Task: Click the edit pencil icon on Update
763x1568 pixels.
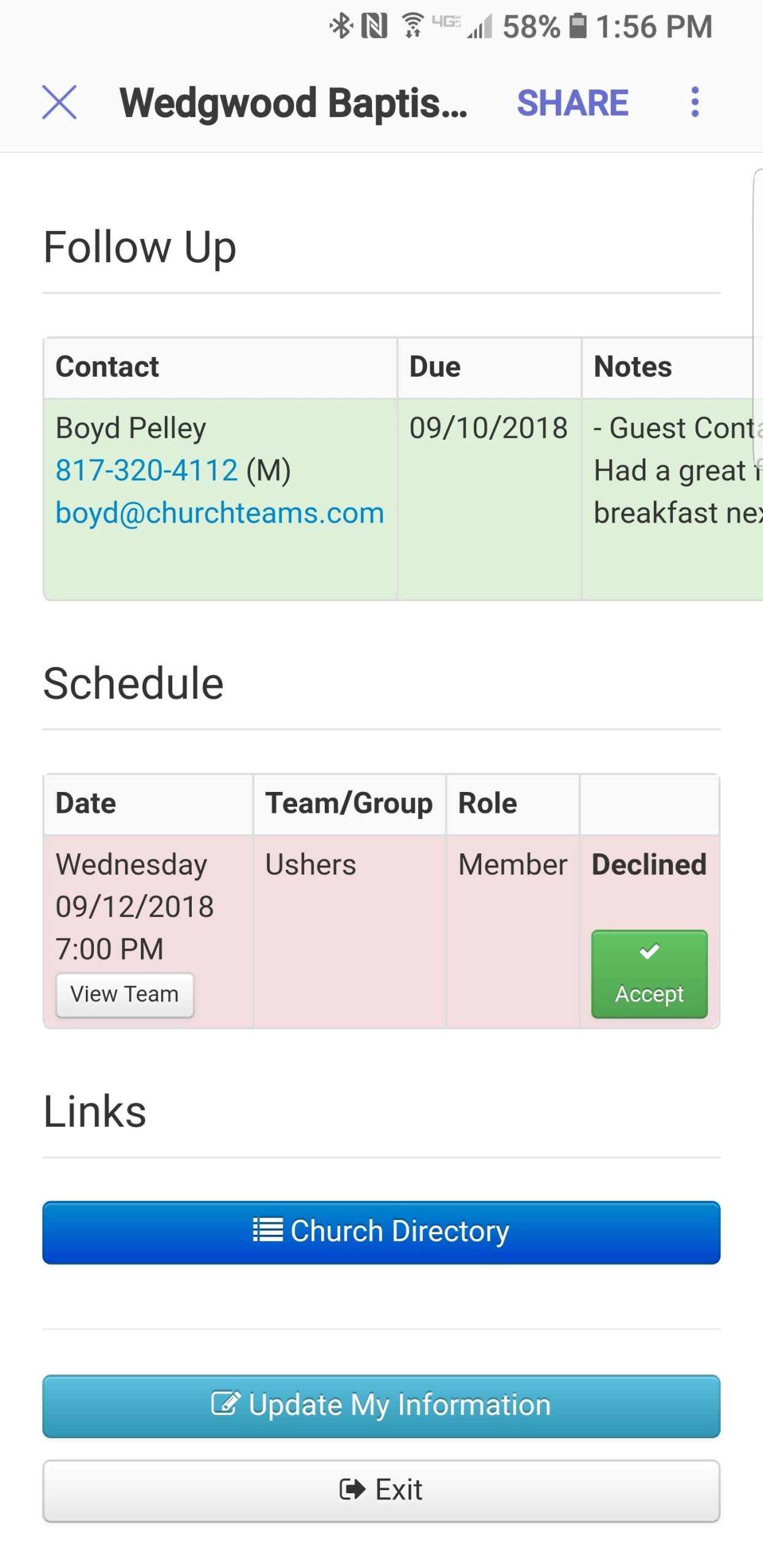Action: (x=225, y=1403)
